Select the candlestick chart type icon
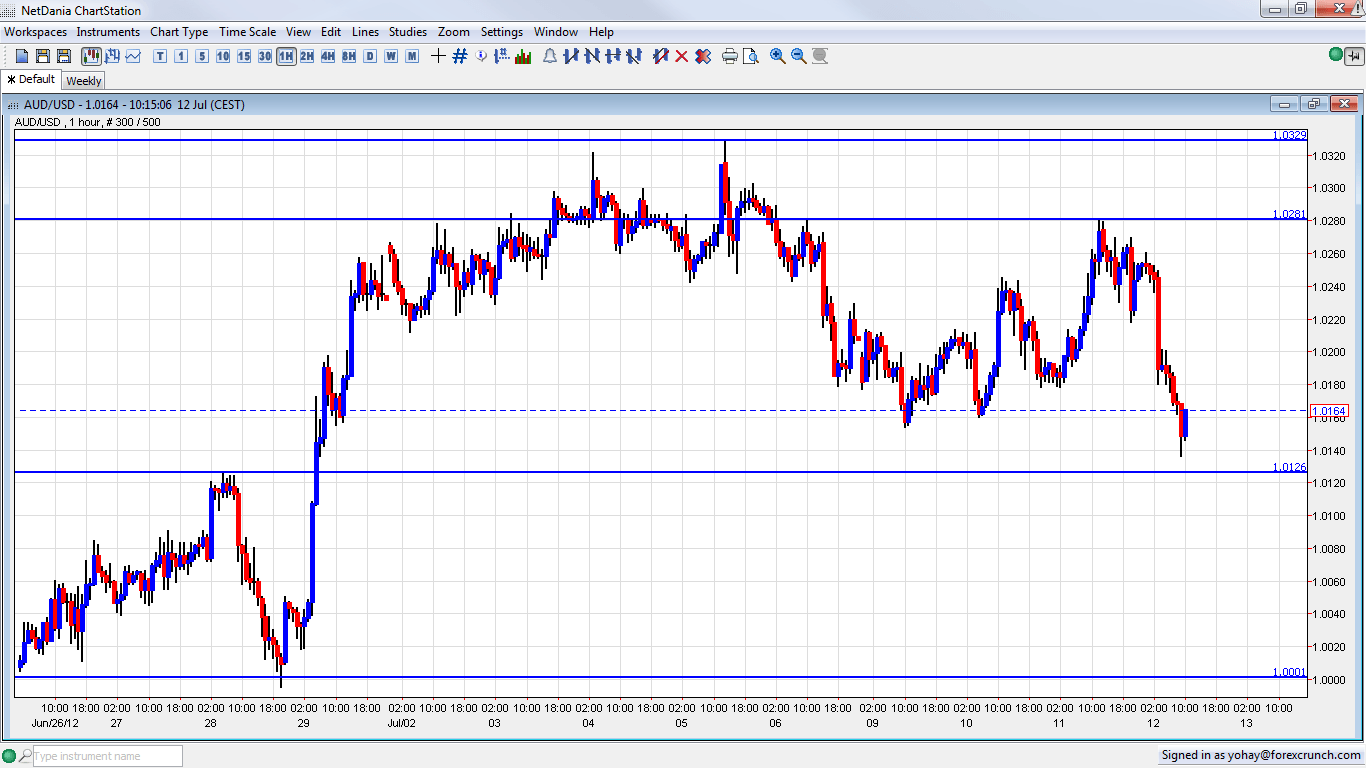Image resolution: width=1366 pixels, height=768 pixels. point(91,56)
